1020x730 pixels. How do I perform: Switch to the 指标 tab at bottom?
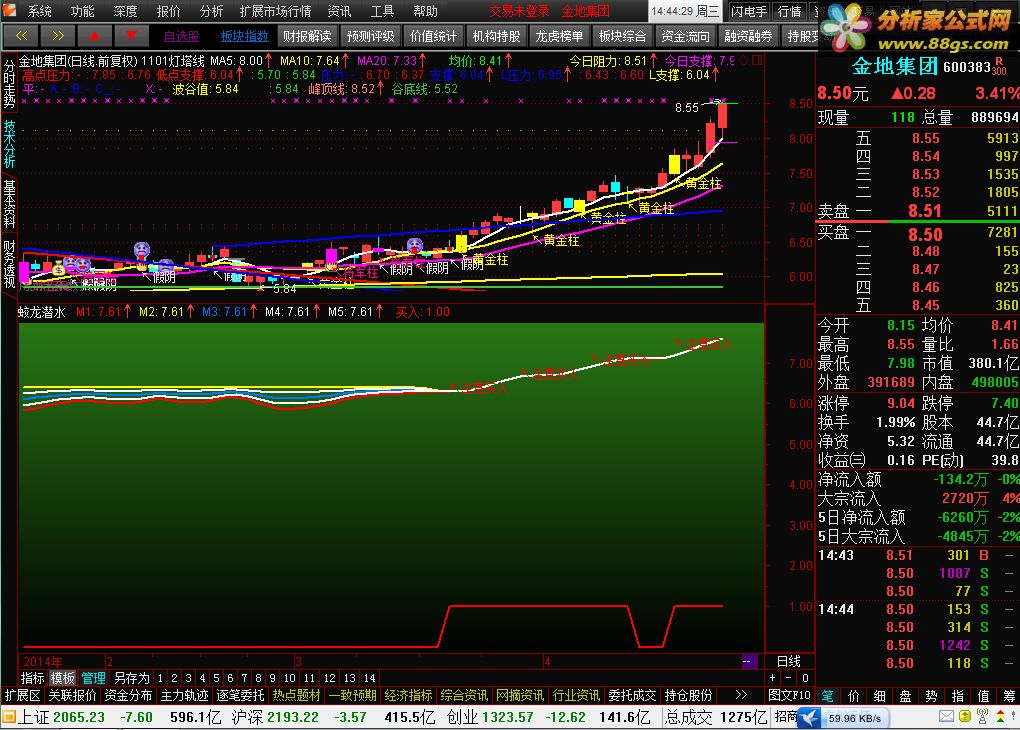(33, 678)
